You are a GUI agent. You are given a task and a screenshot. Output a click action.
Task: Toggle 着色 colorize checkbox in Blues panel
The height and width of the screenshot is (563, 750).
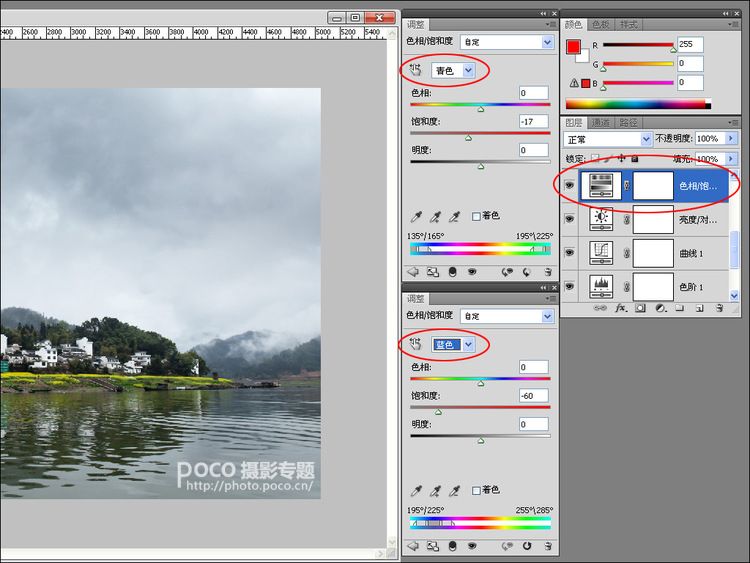pos(476,490)
